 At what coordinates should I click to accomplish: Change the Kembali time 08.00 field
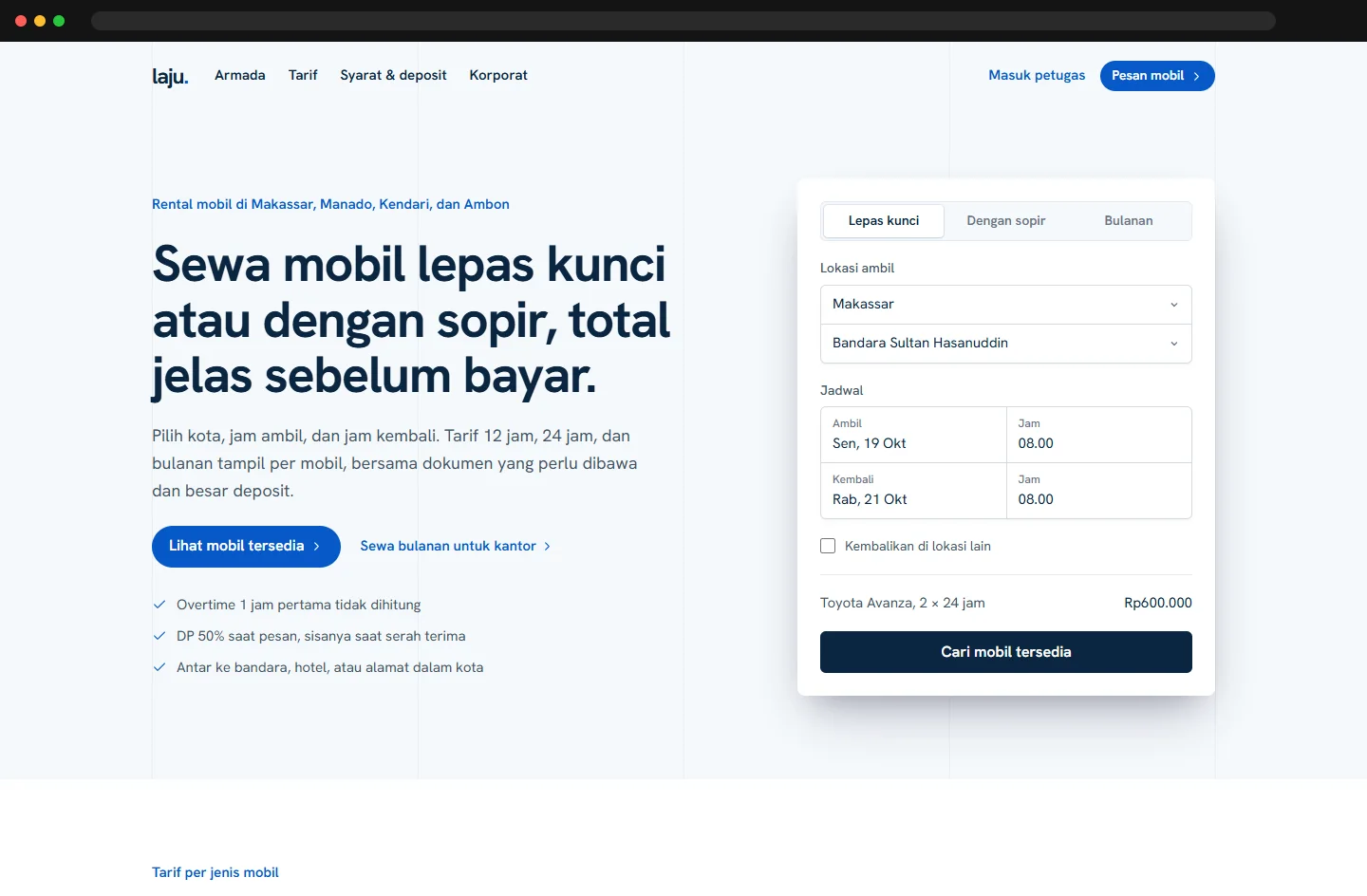tap(1099, 491)
